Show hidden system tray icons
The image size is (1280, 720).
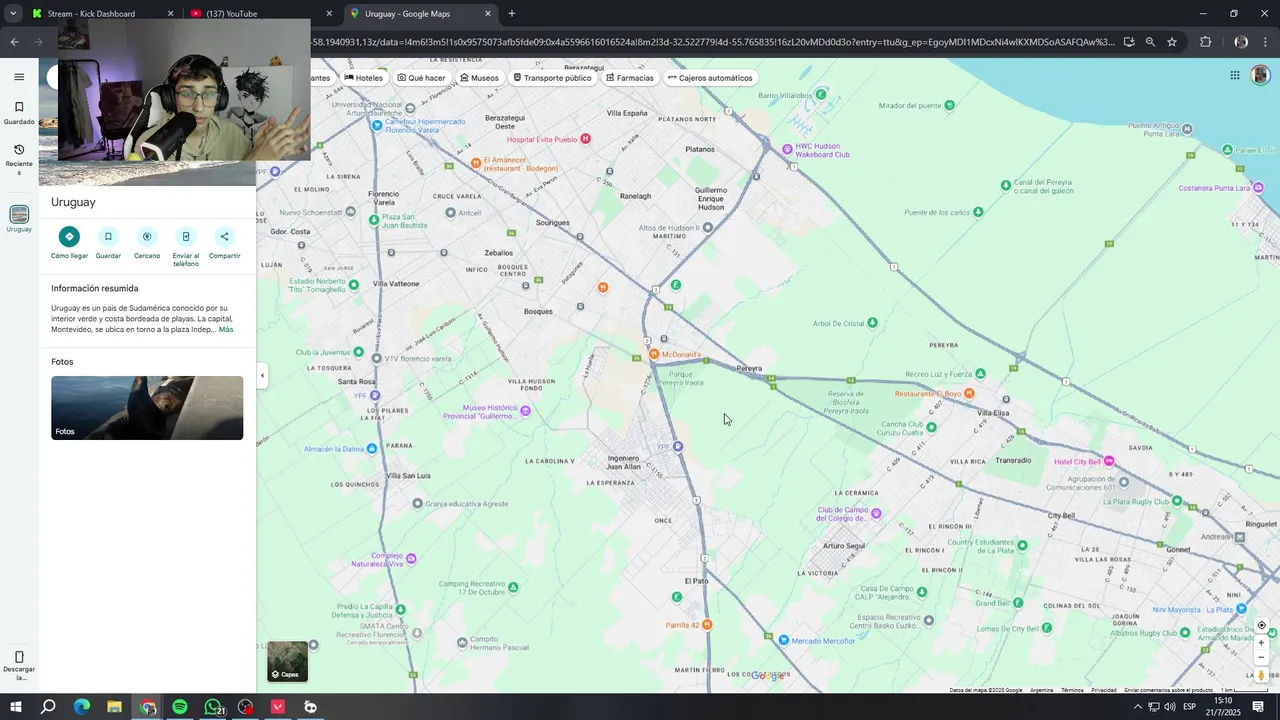[1137, 707]
